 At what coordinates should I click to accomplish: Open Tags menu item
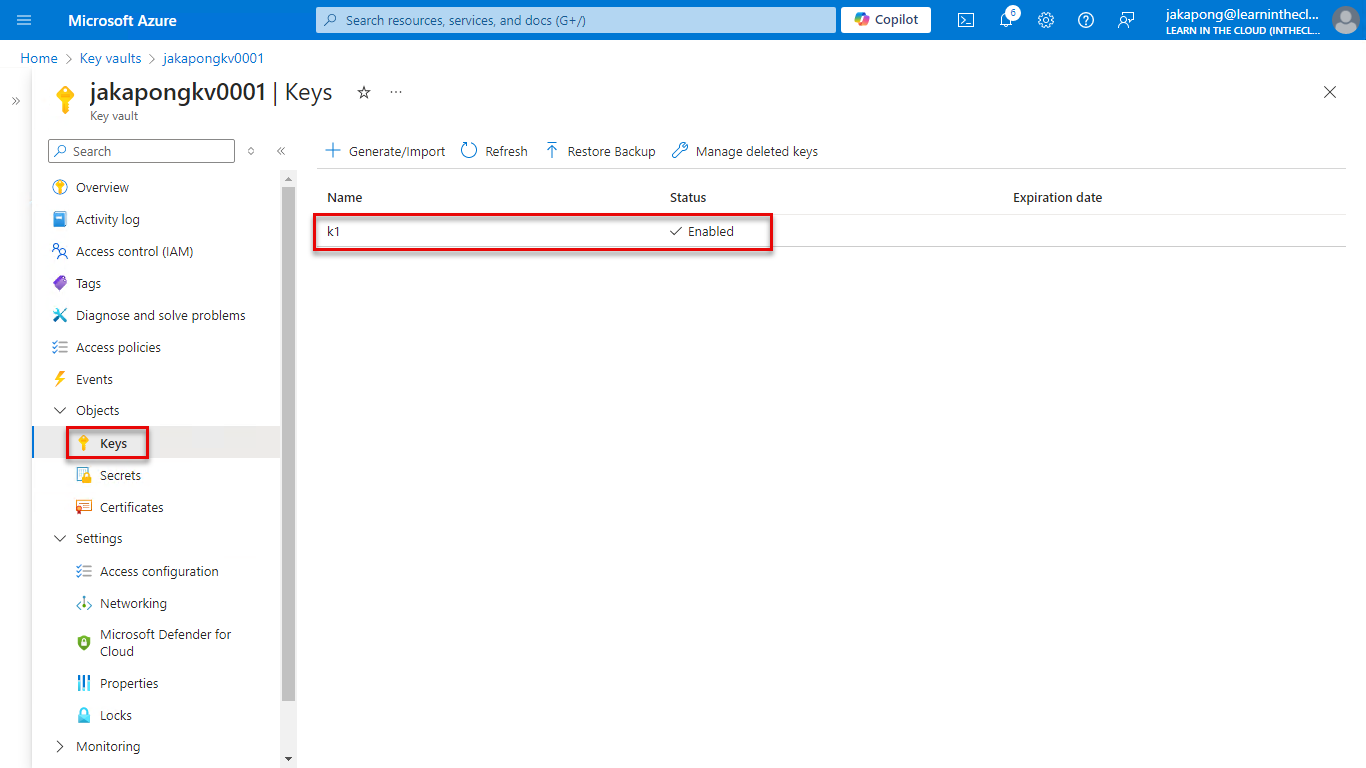pos(88,283)
